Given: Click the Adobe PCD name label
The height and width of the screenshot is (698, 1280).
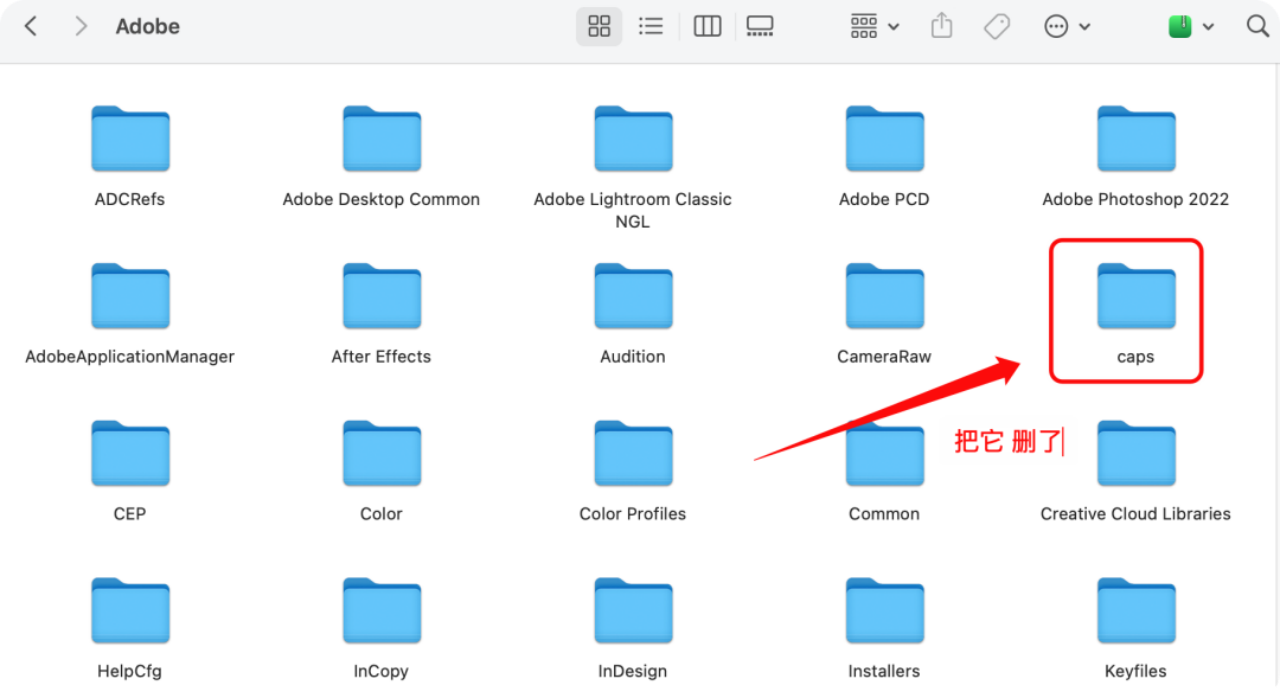Looking at the screenshot, I should click(x=884, y=199).
